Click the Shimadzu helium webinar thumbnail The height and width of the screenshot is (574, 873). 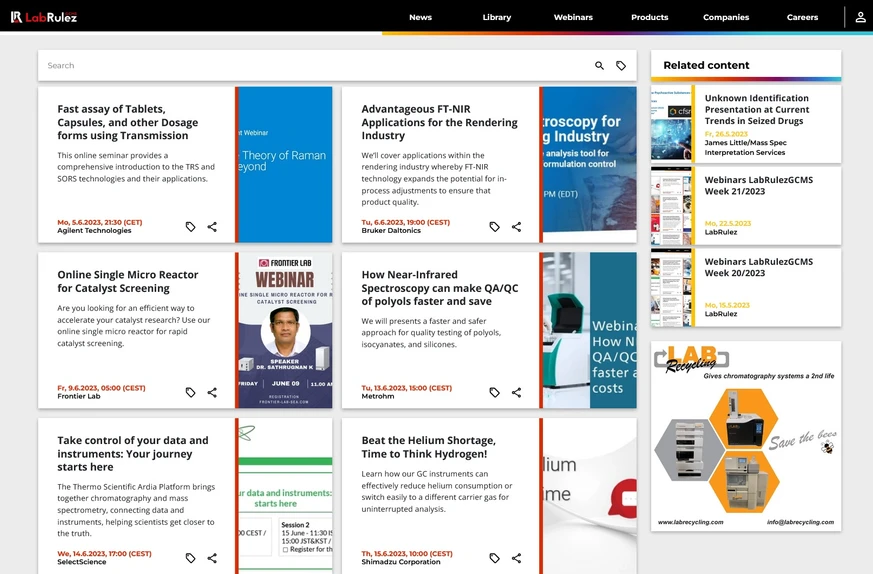[x=590, y=495]
